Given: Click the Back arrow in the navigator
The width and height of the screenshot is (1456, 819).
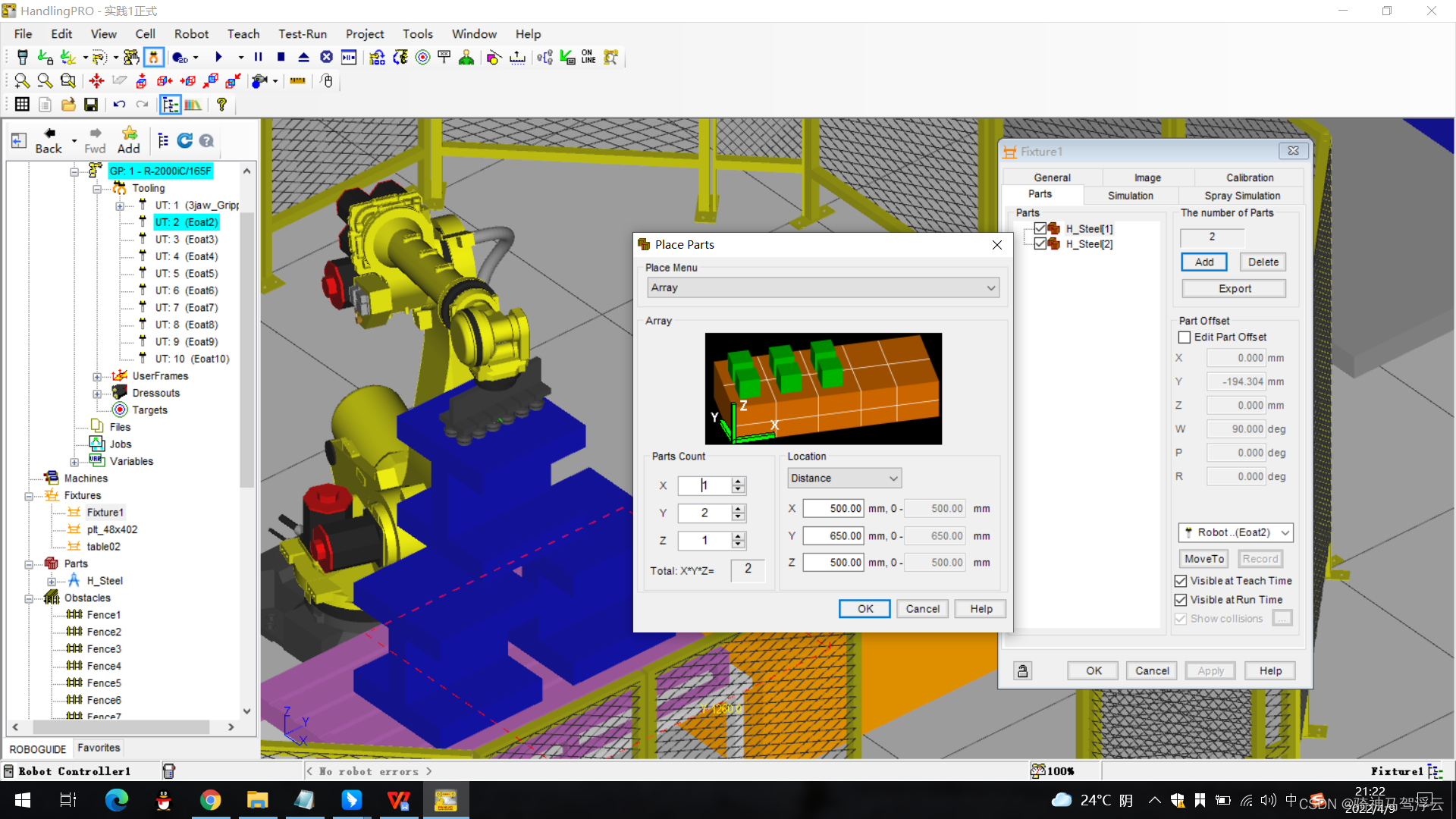Looking at the screenshot, I should pyautogui.click(x=49, y=140).
